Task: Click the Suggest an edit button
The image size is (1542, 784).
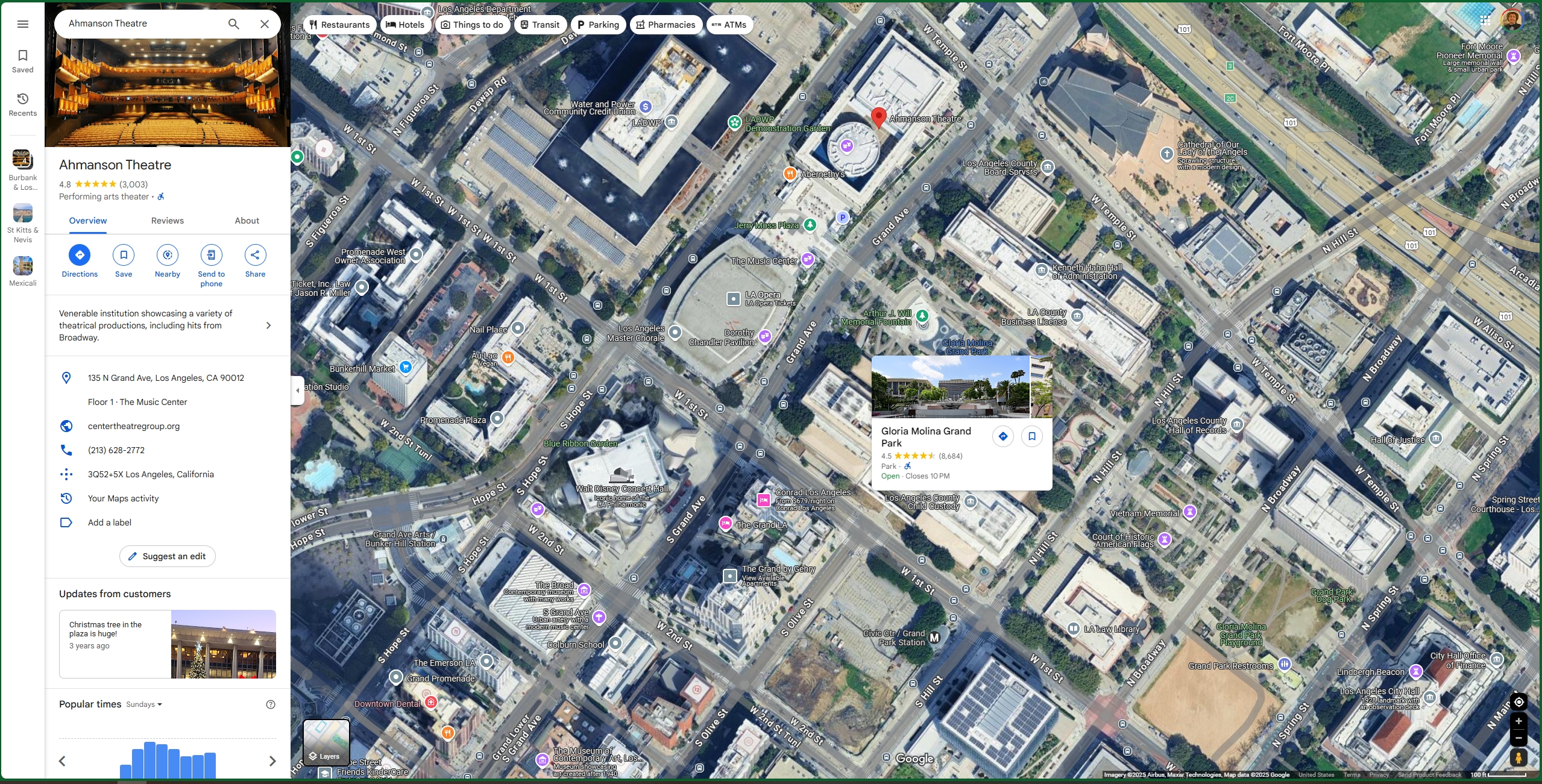Action: point(168,556)
